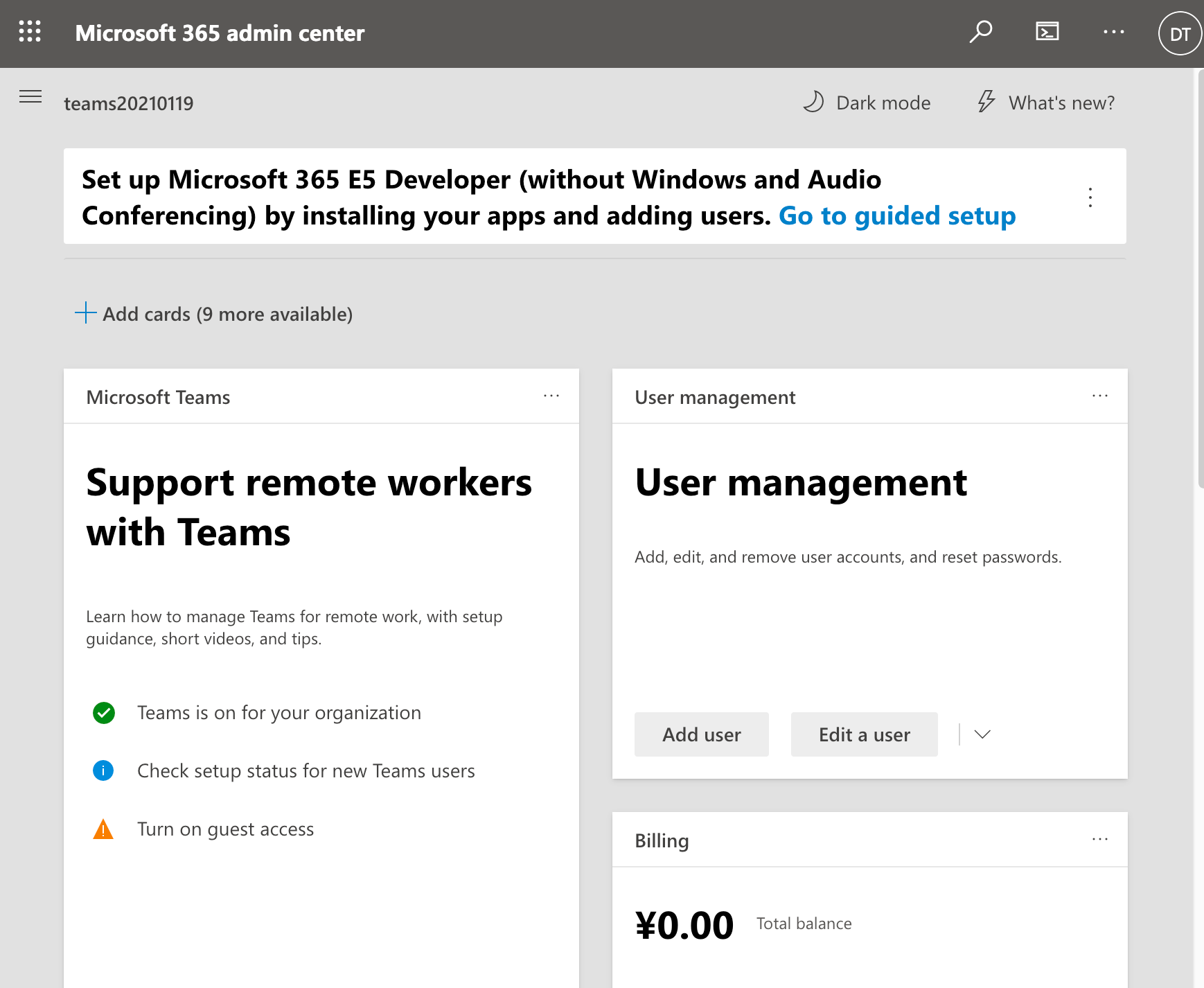Follow the Go to guided setup link

(x=897, y=215)
